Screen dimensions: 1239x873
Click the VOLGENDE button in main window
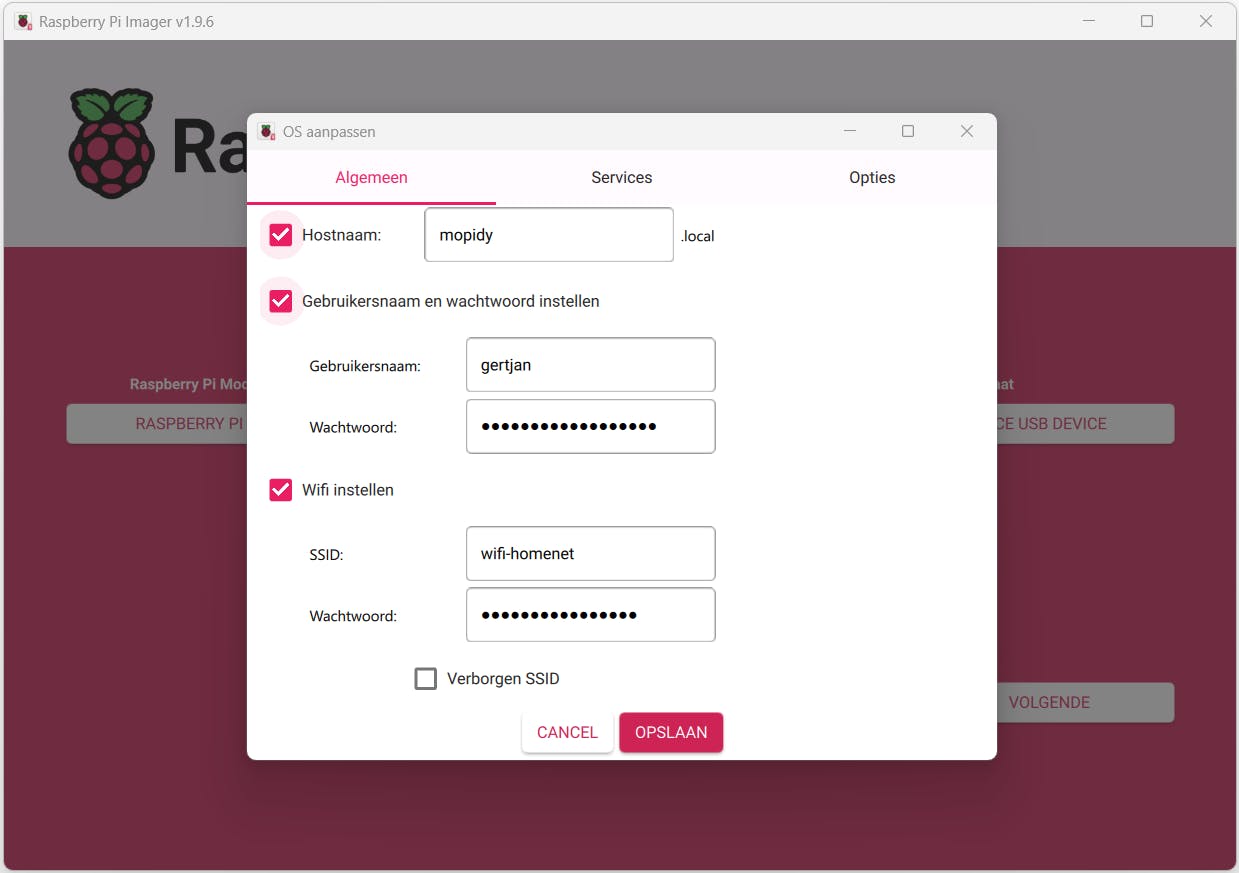1085,702
